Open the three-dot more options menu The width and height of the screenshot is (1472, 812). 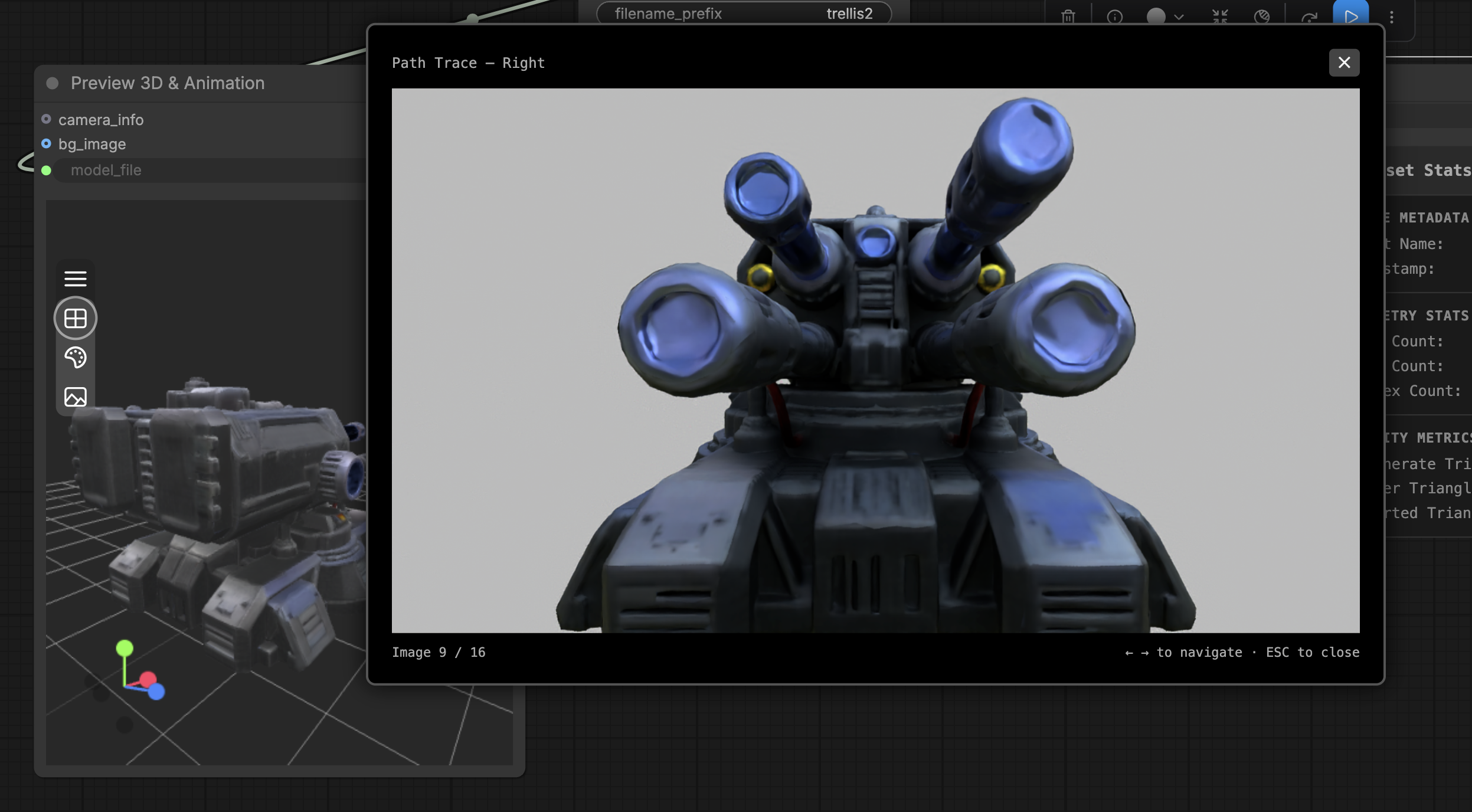1392,17
